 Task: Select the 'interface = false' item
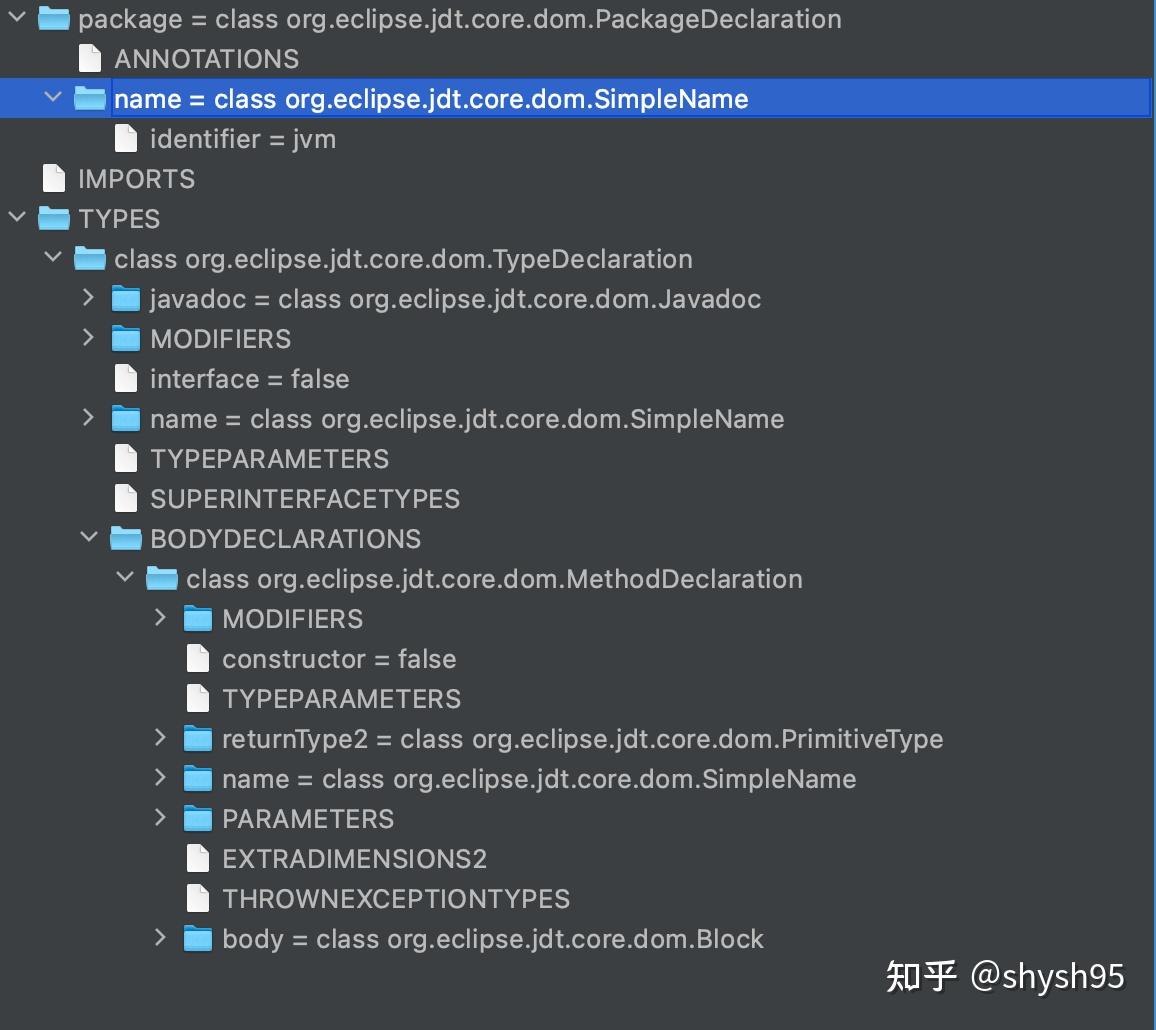[x=249, y=379]
